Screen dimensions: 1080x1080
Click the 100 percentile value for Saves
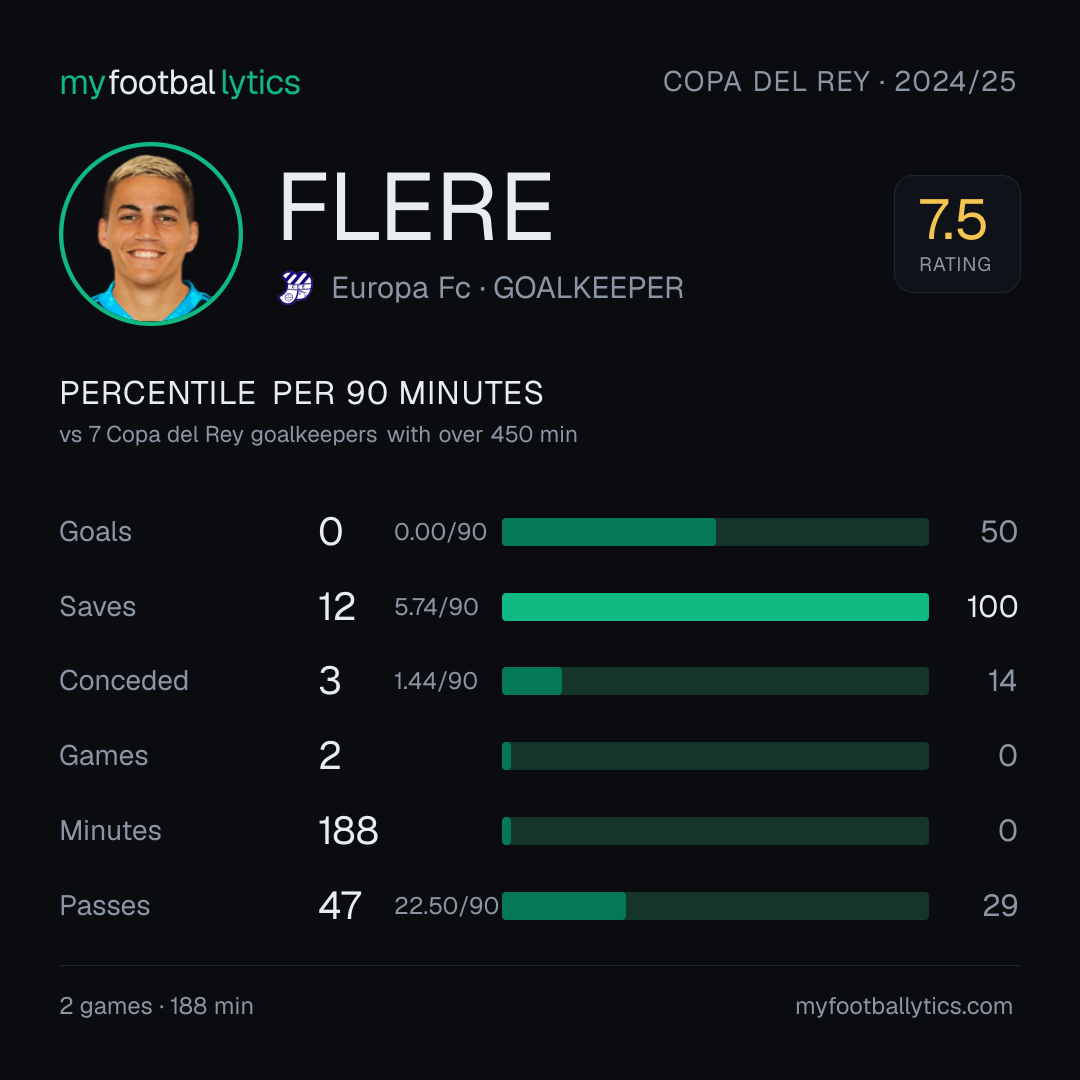(x=992, y=607)
